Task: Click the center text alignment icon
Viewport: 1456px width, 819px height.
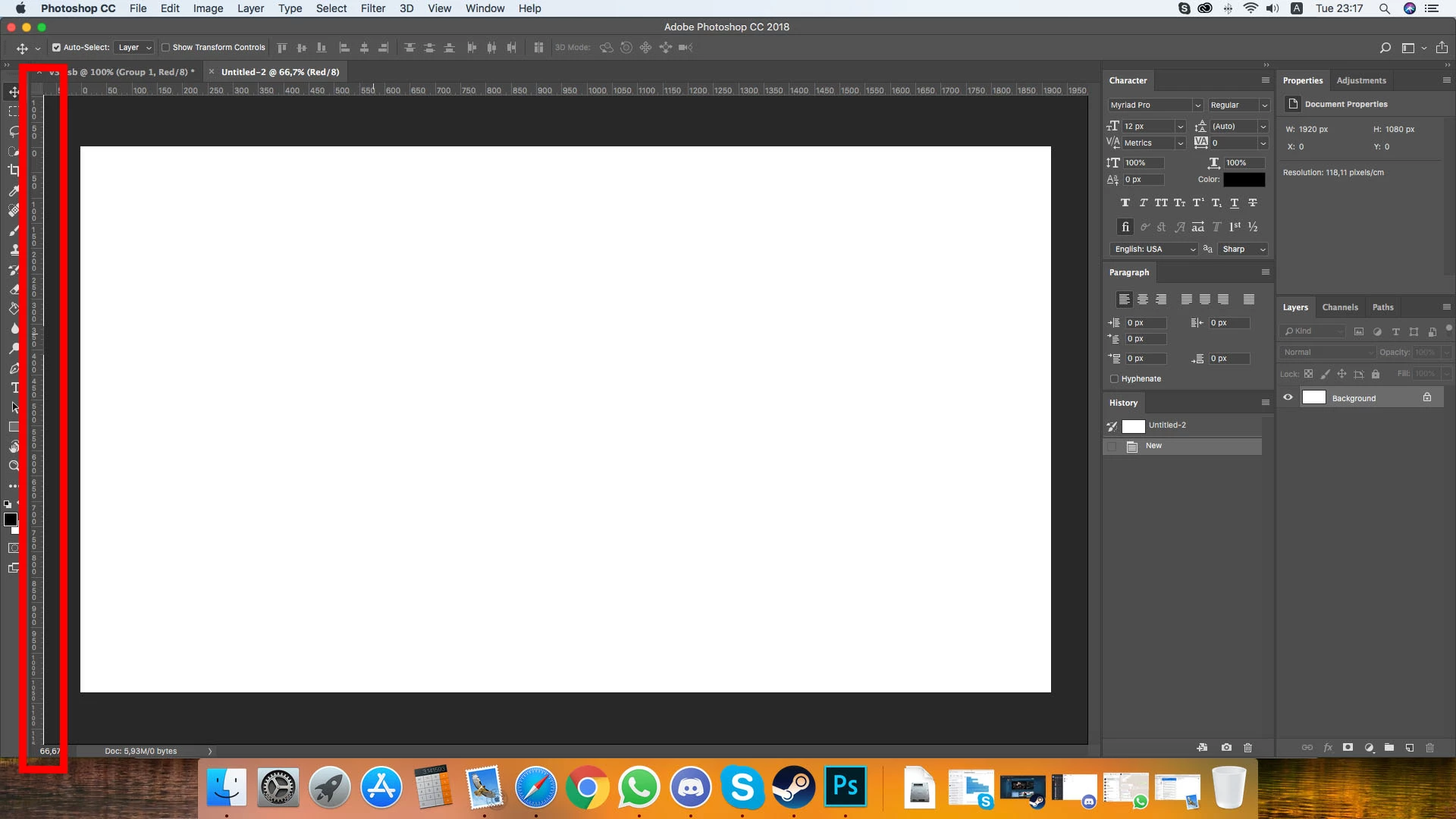Action: (x=1143, y=300)
